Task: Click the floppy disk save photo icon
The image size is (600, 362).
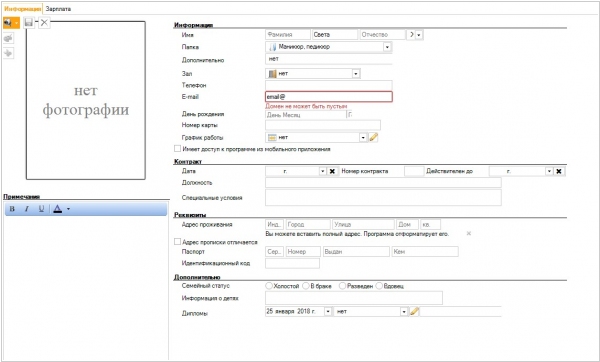Action: 28,23
